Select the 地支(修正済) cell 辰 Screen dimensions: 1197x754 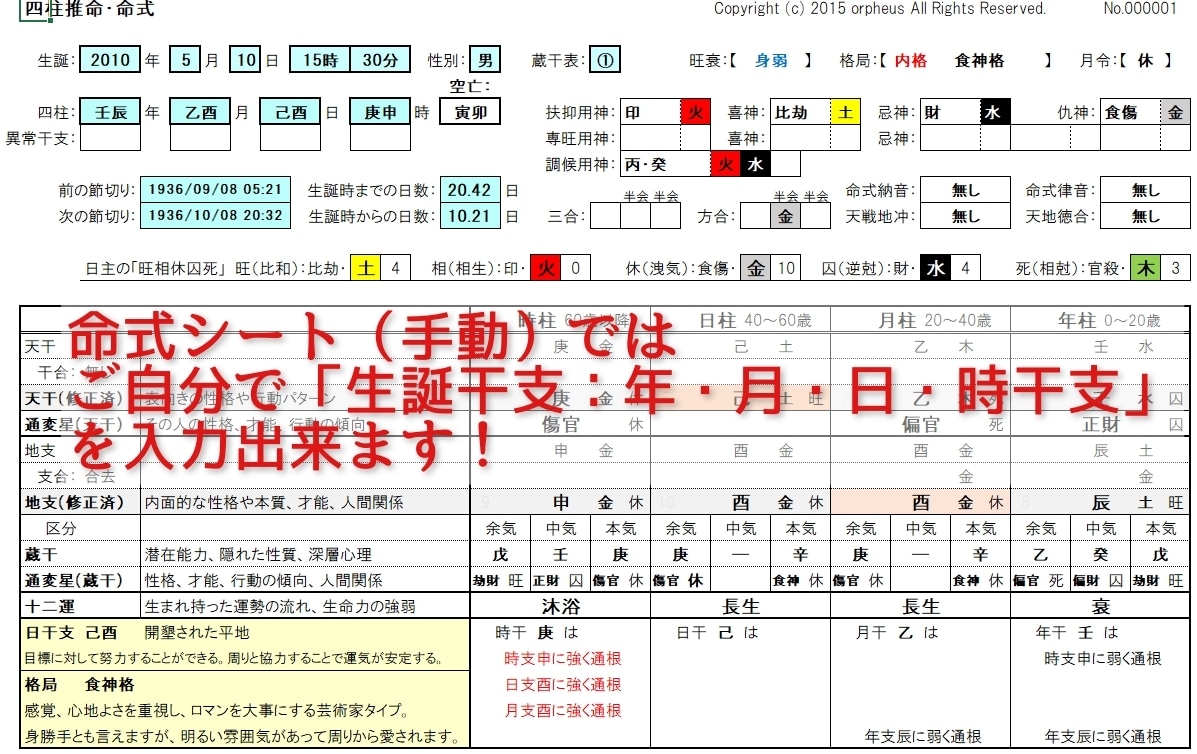pos(1100,502)
